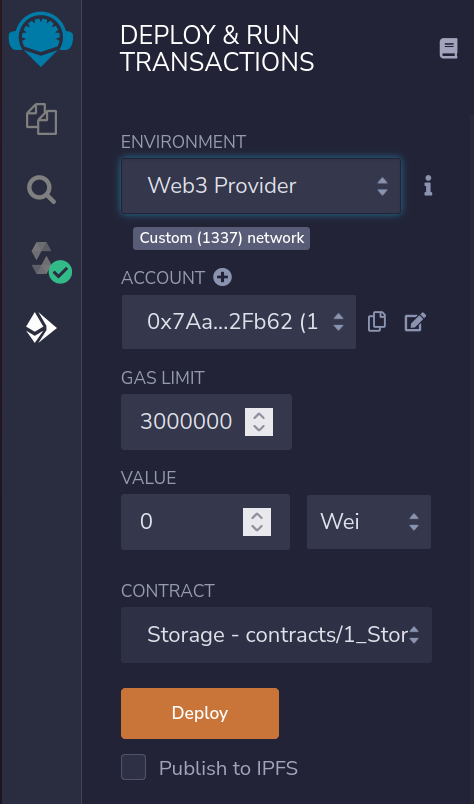Image resolution: width=474 pixels, height=804 pixels.
Task: Copy the account address to clipboard
Action: (377, 322)
